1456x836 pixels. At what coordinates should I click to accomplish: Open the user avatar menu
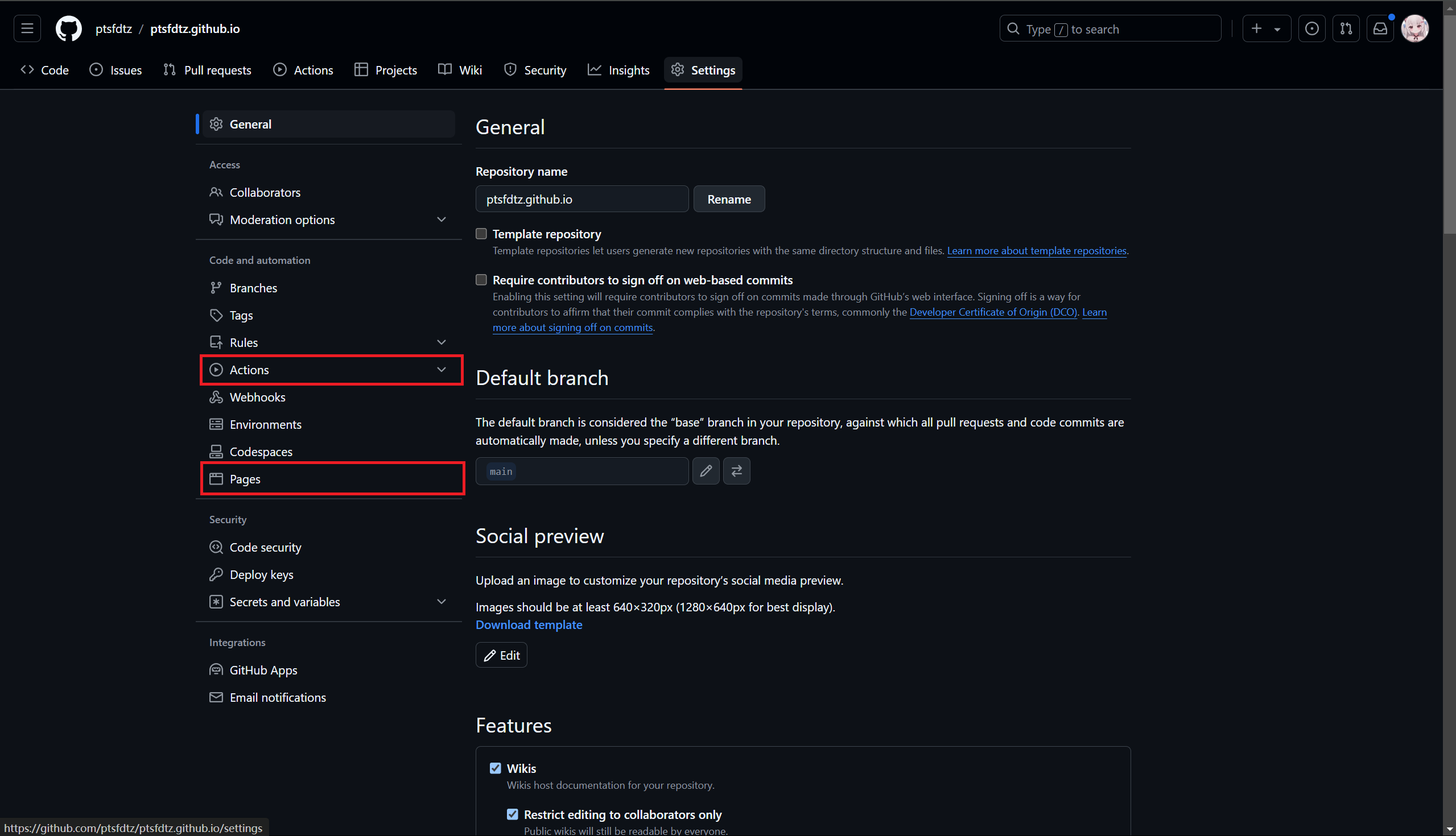[x=1414, y=28]
